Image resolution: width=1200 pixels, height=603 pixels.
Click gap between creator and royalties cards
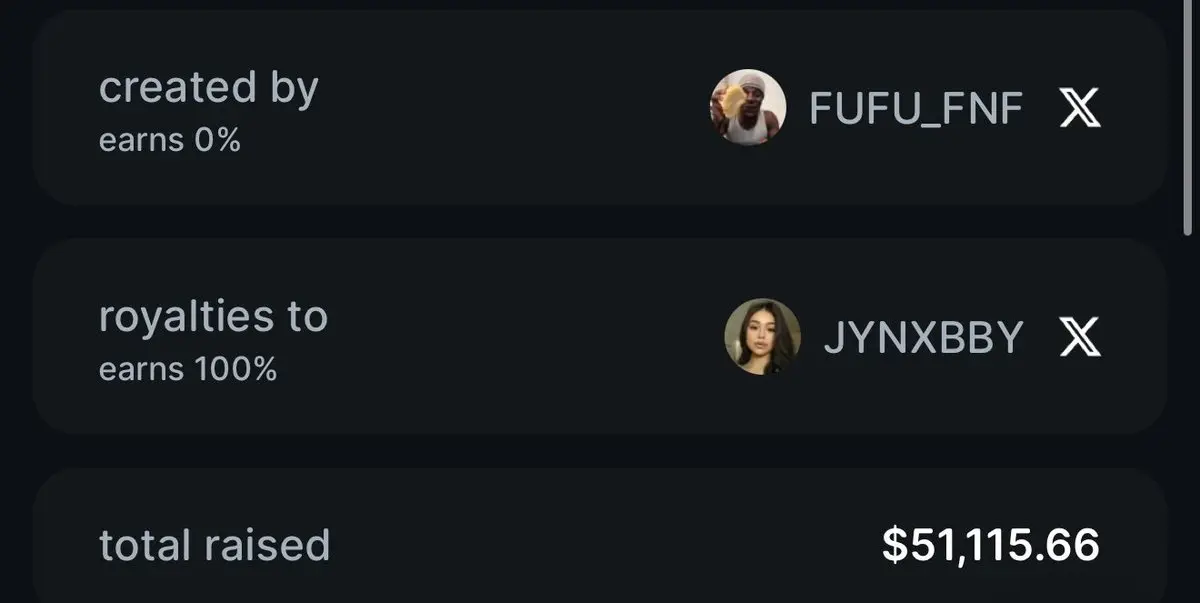tap(600, 222)
